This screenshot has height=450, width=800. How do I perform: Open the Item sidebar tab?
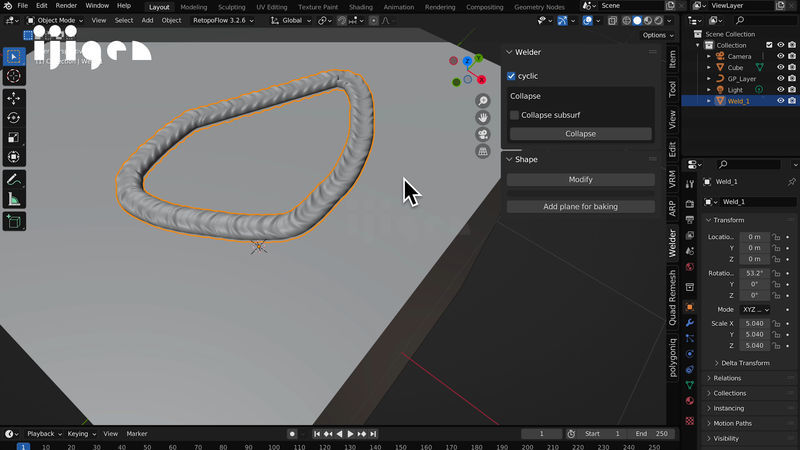click(x=672, y=60)
